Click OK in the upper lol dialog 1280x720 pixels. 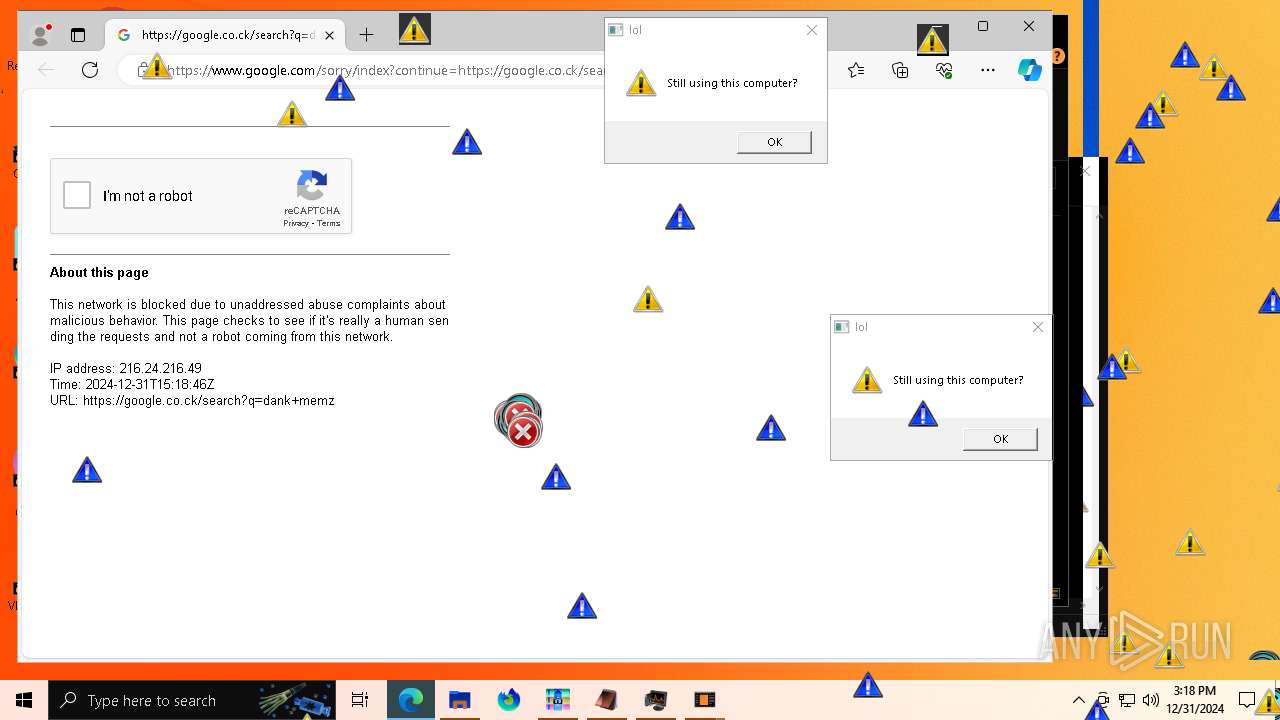[774, 142]
